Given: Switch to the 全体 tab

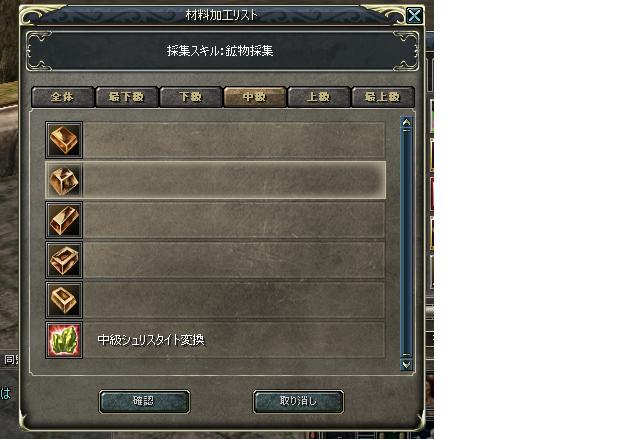Looking at the screenshot, I should (x=62, y=97).
